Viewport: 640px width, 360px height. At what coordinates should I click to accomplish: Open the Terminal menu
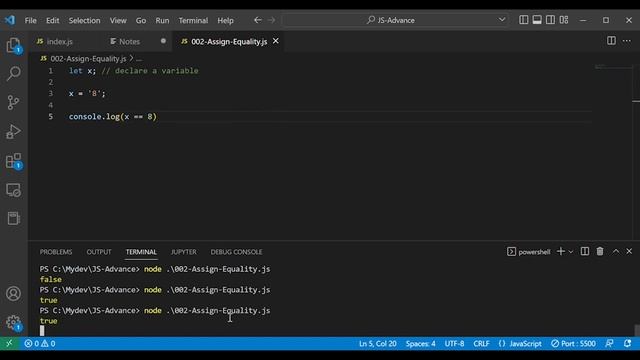[x=193, y=20]
